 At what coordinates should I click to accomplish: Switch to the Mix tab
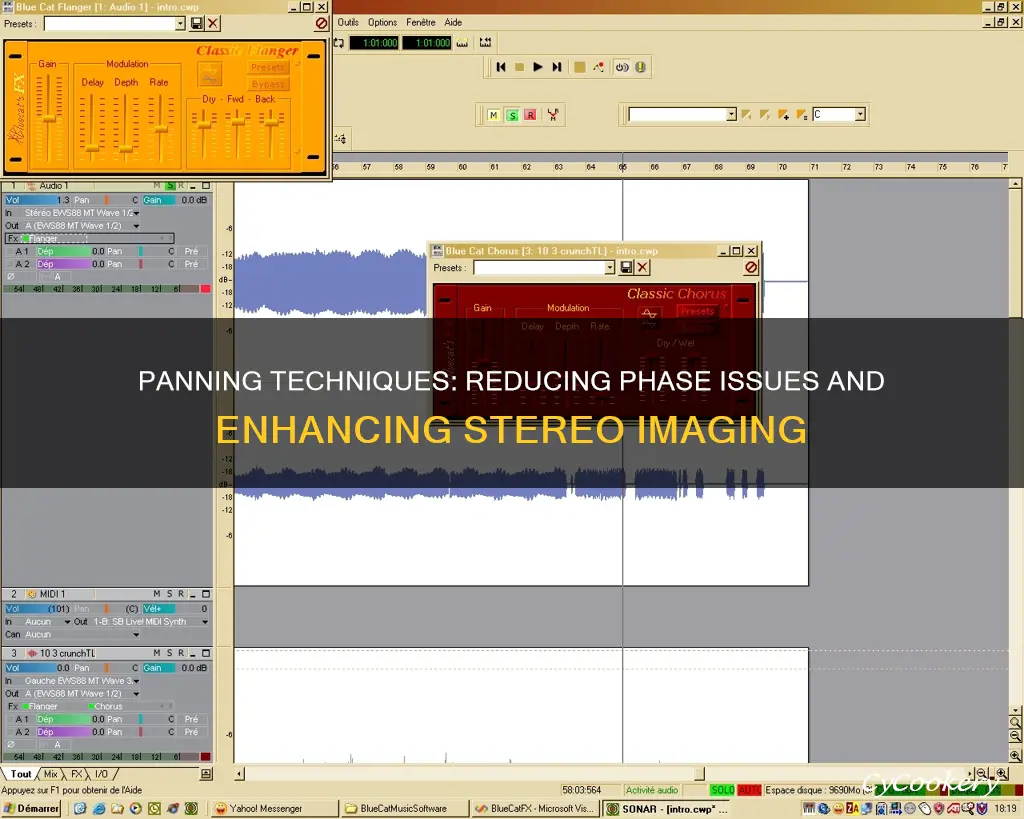tap(50, 774)
